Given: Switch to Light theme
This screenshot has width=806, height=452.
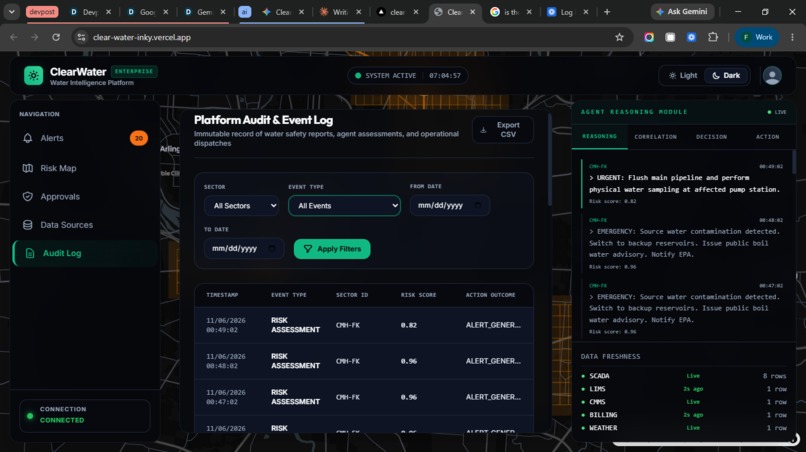Looking at the screenshot, I should 683,76.
